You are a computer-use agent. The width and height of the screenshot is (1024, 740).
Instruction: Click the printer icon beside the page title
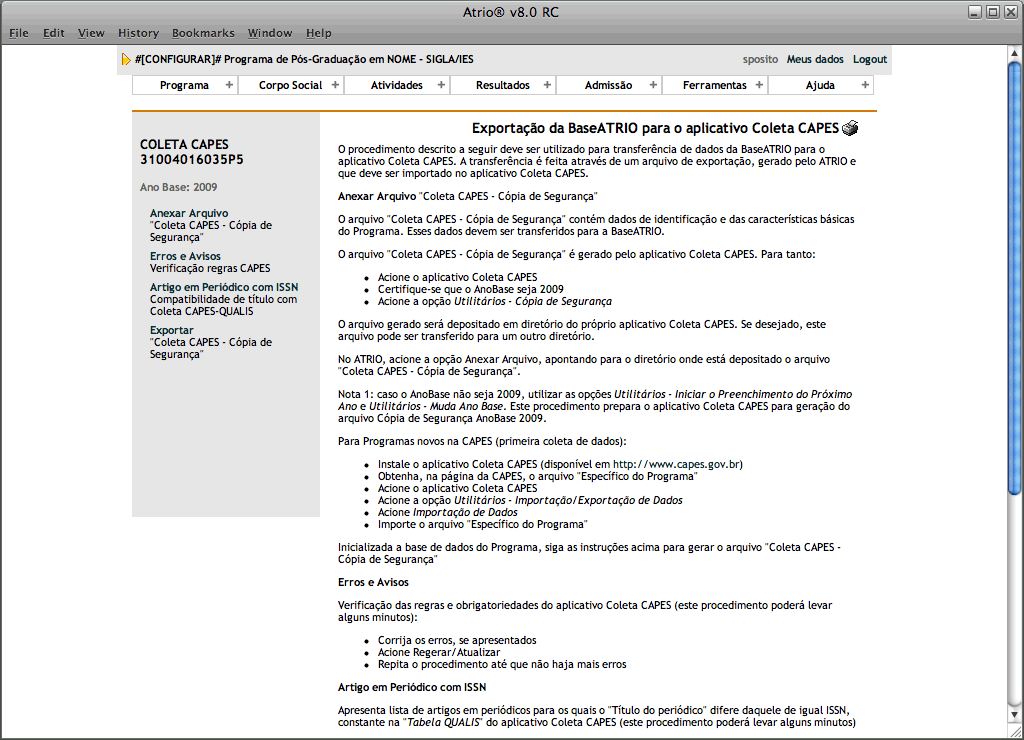(x=850, y=128)
